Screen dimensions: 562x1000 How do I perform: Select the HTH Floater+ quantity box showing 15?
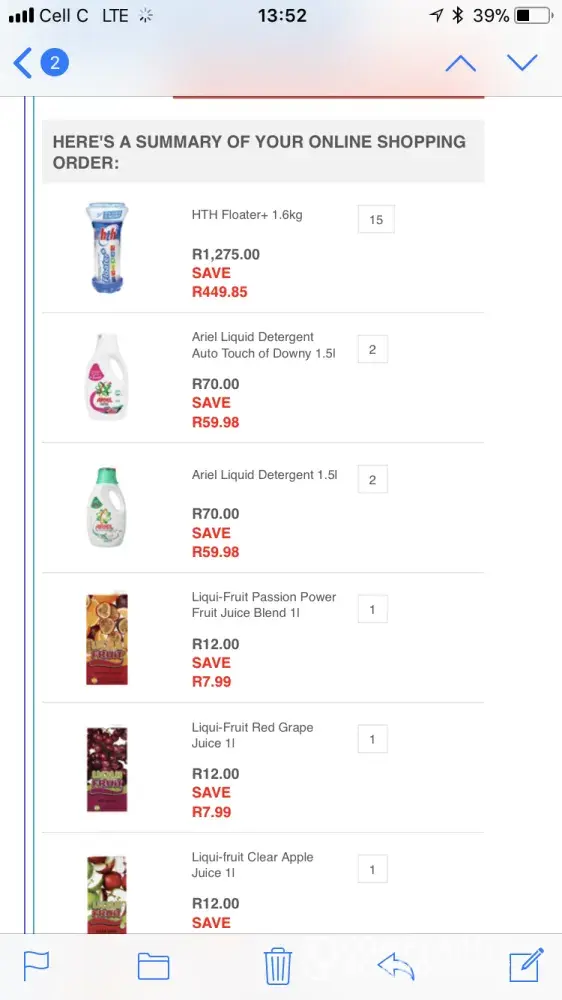[x=376, y=219]
